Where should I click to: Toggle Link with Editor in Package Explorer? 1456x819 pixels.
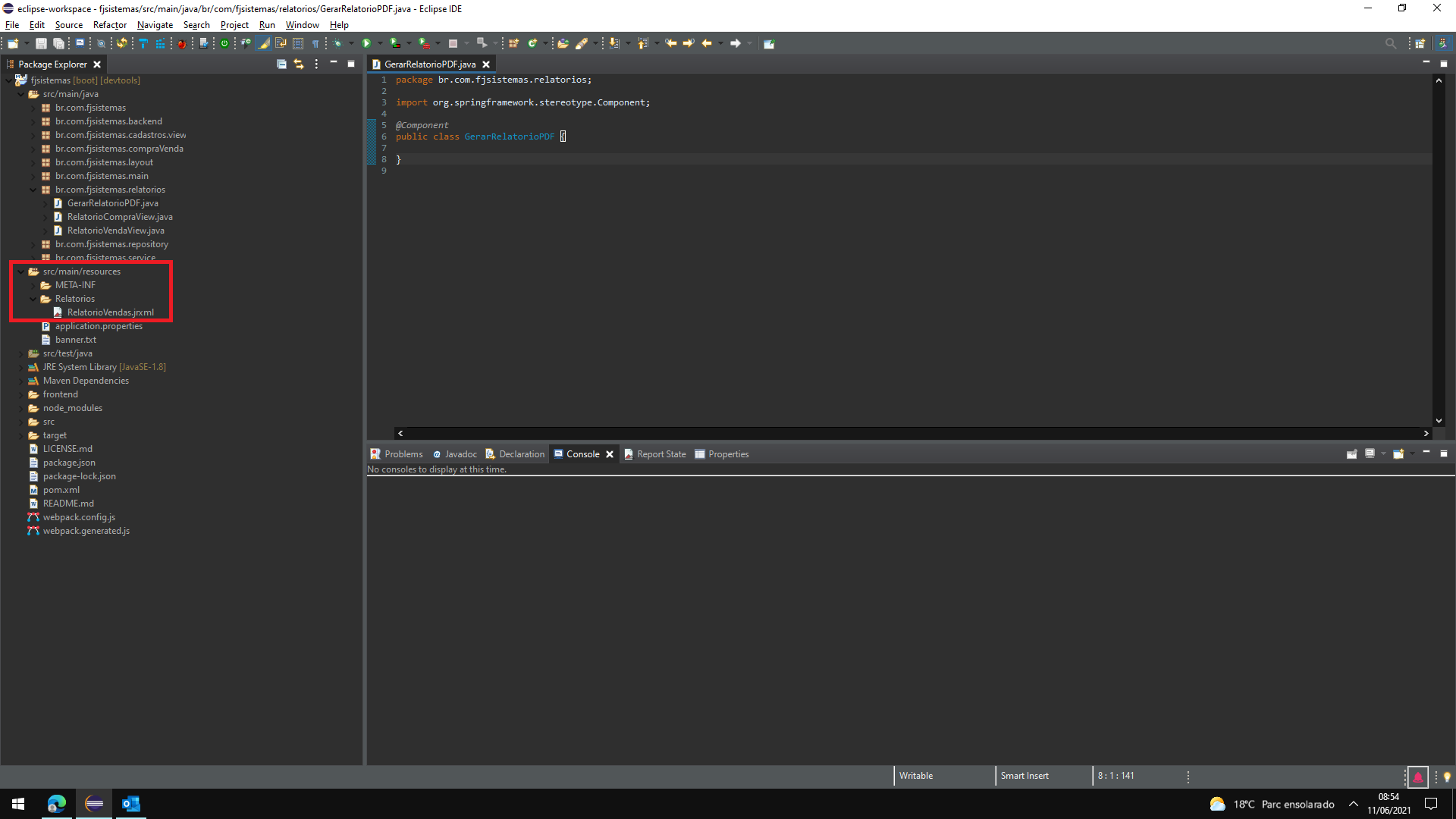point(299,64)
